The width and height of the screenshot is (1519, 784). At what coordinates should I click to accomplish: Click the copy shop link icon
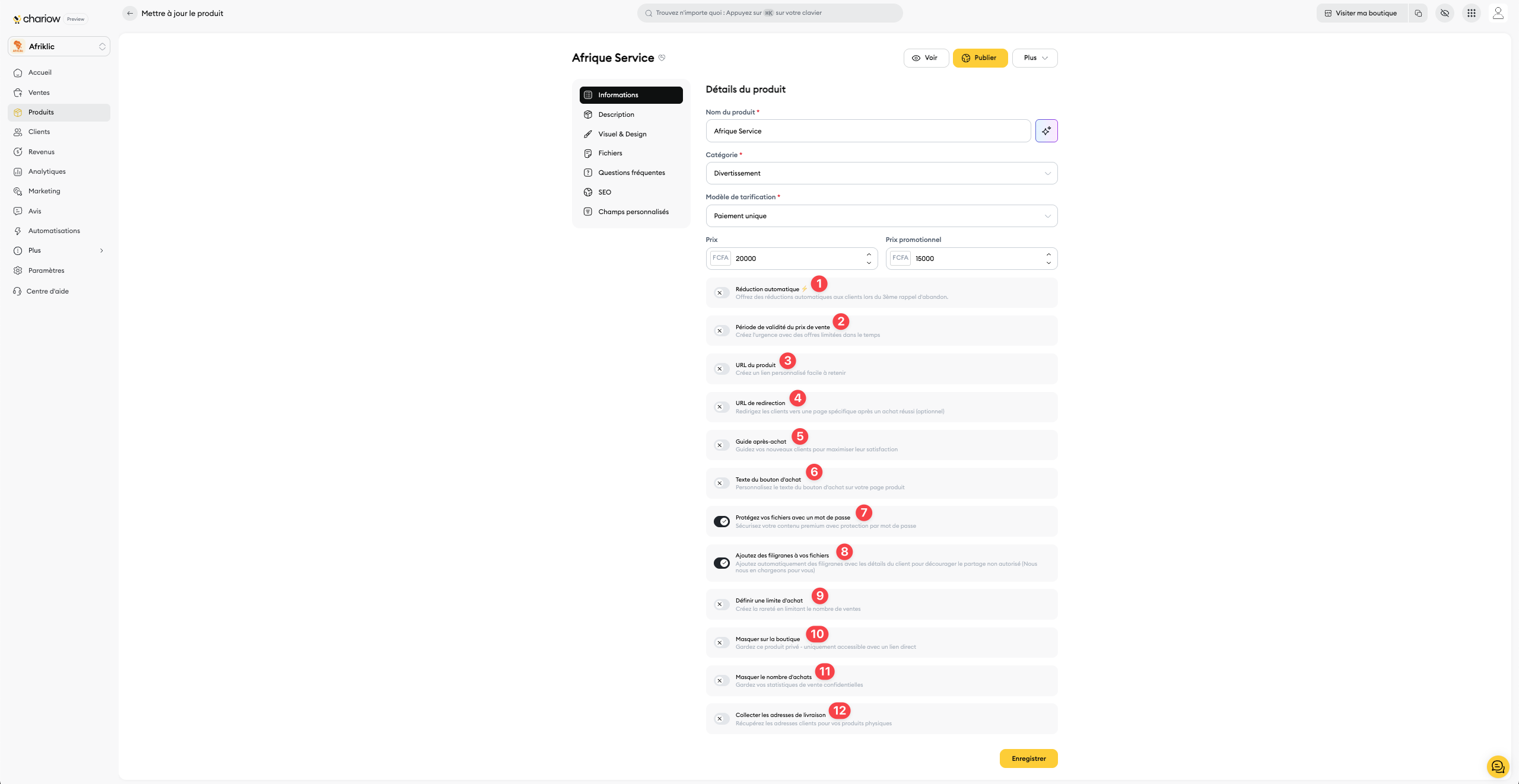(x=1418, y=13)
